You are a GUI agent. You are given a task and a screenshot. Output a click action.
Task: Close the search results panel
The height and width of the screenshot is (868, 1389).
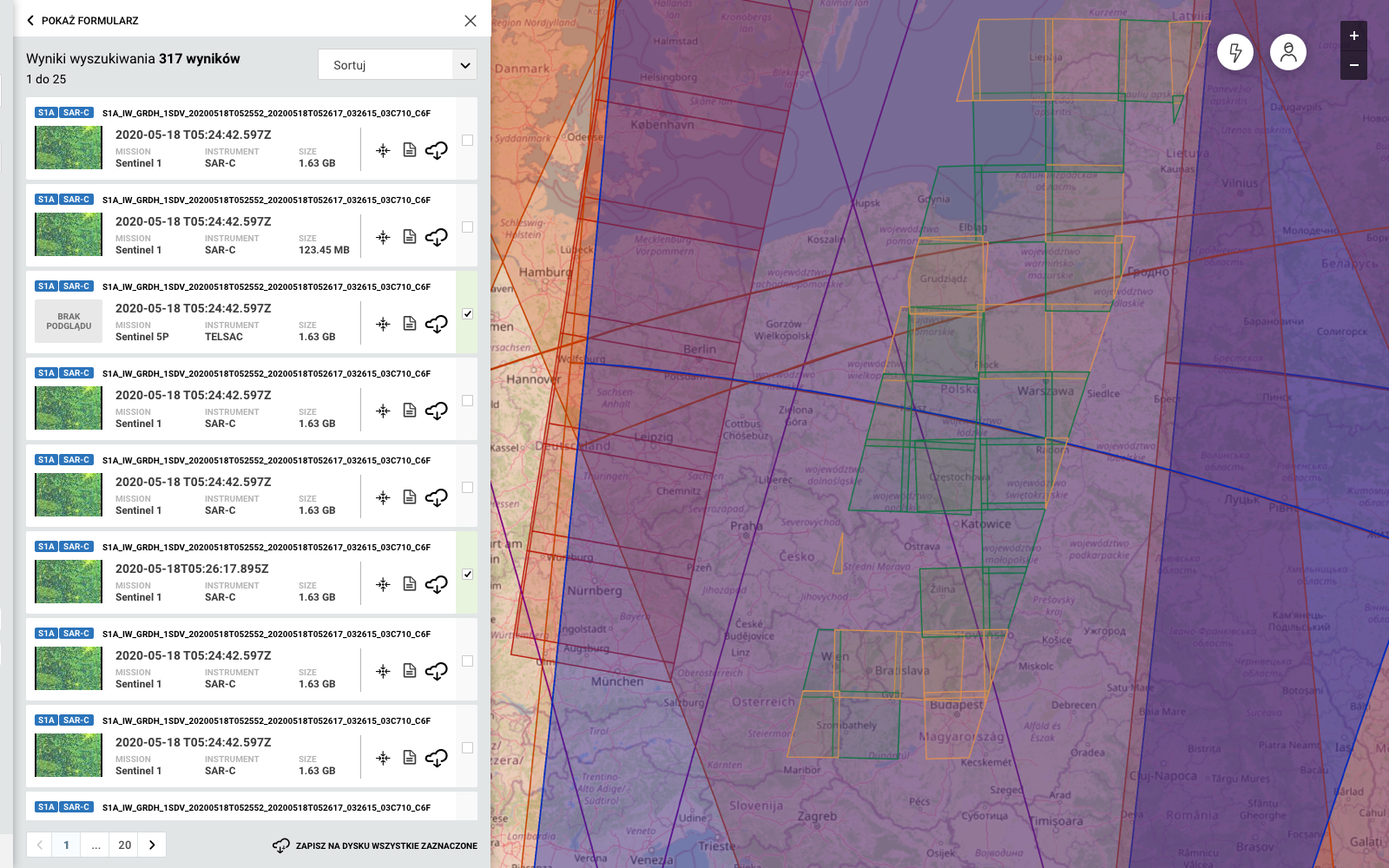pos(471,21)
